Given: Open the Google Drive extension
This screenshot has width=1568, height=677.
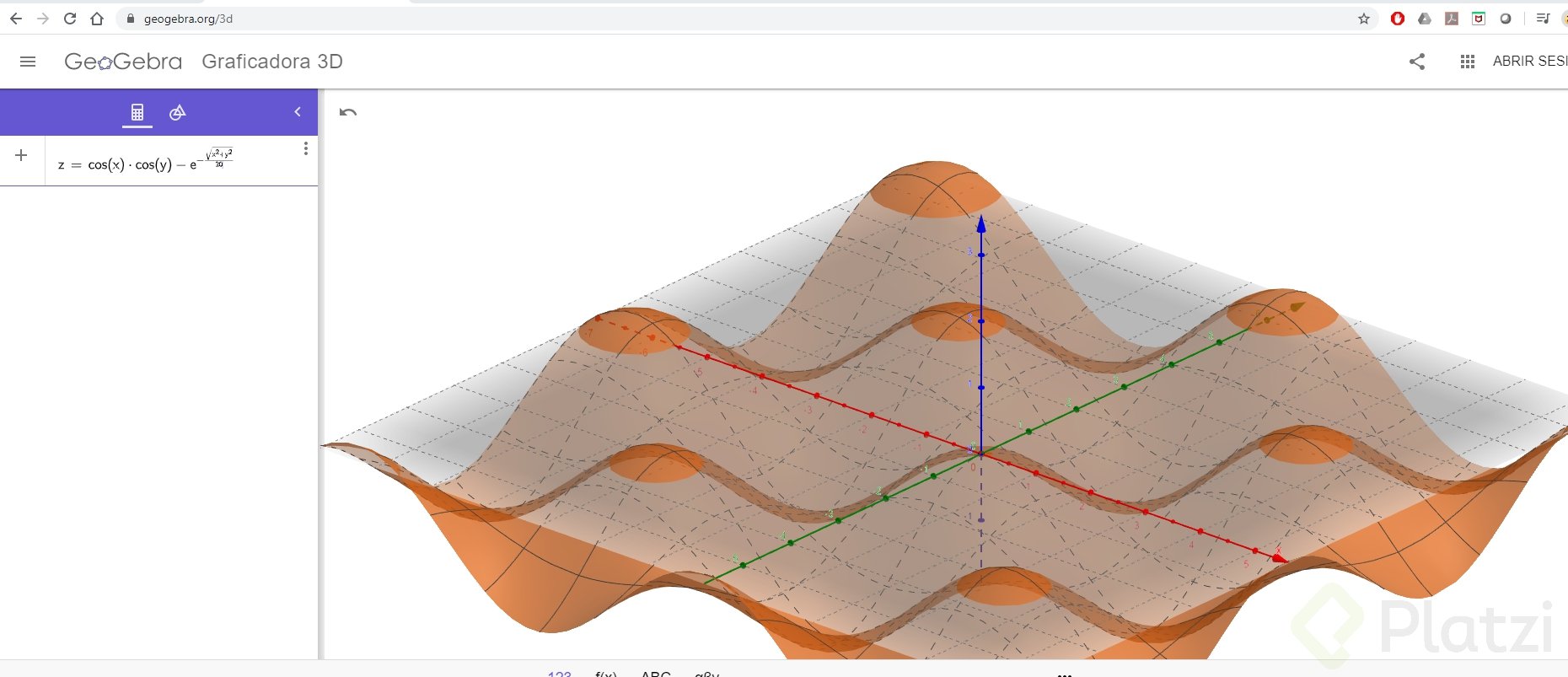Looking at the screenshot, I should click(1425, 19).
